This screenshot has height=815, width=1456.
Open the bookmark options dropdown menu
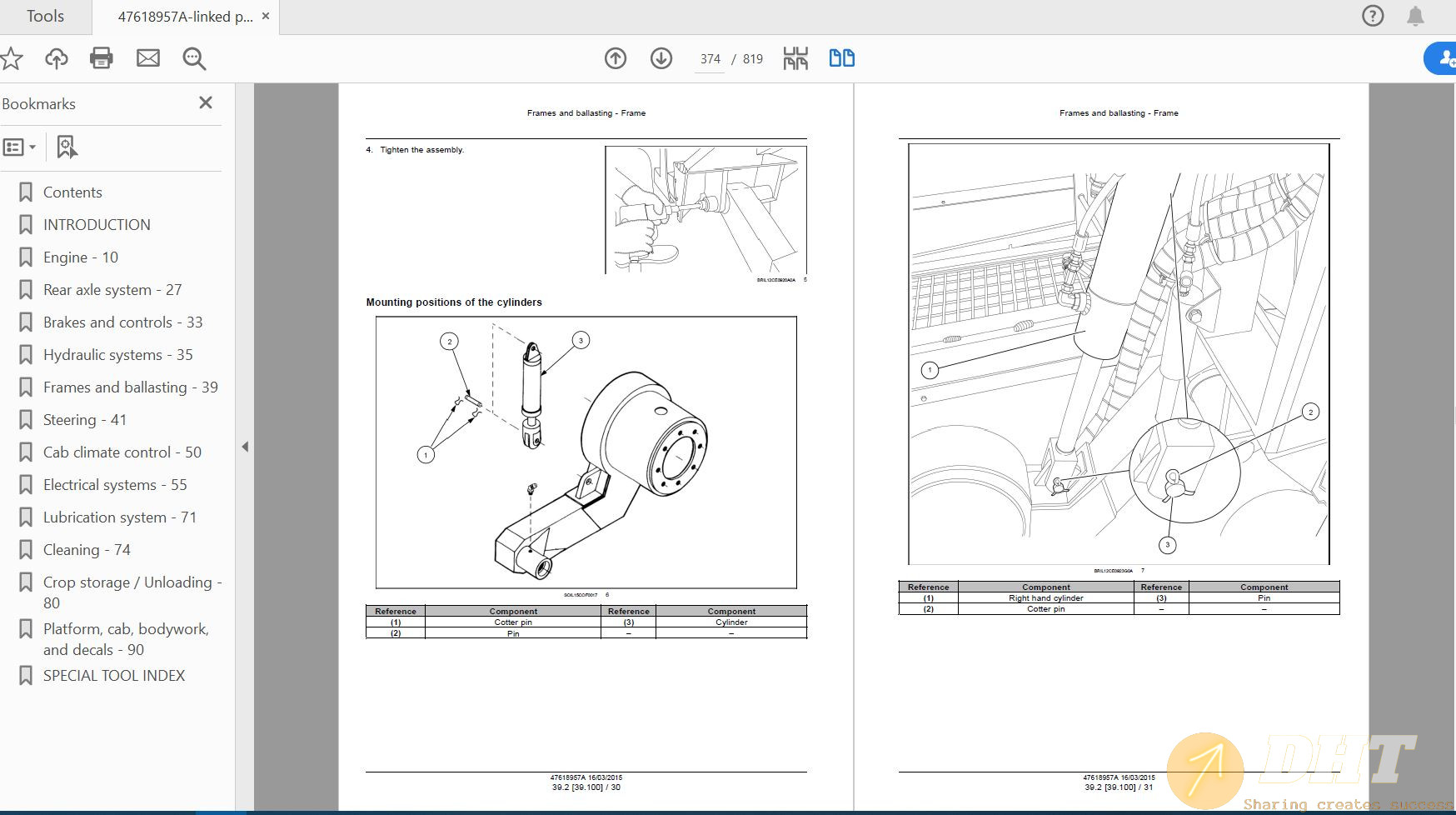tap(19, 147)
